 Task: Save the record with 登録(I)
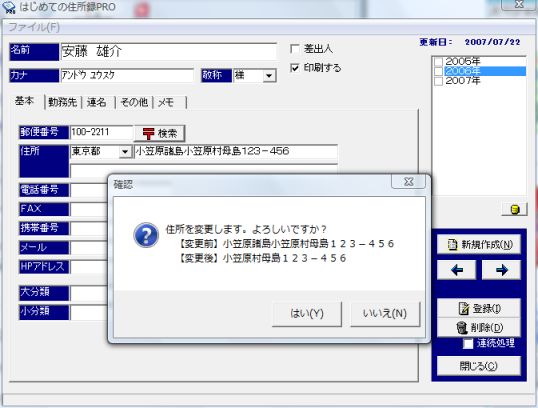click(x=479, y=308)
